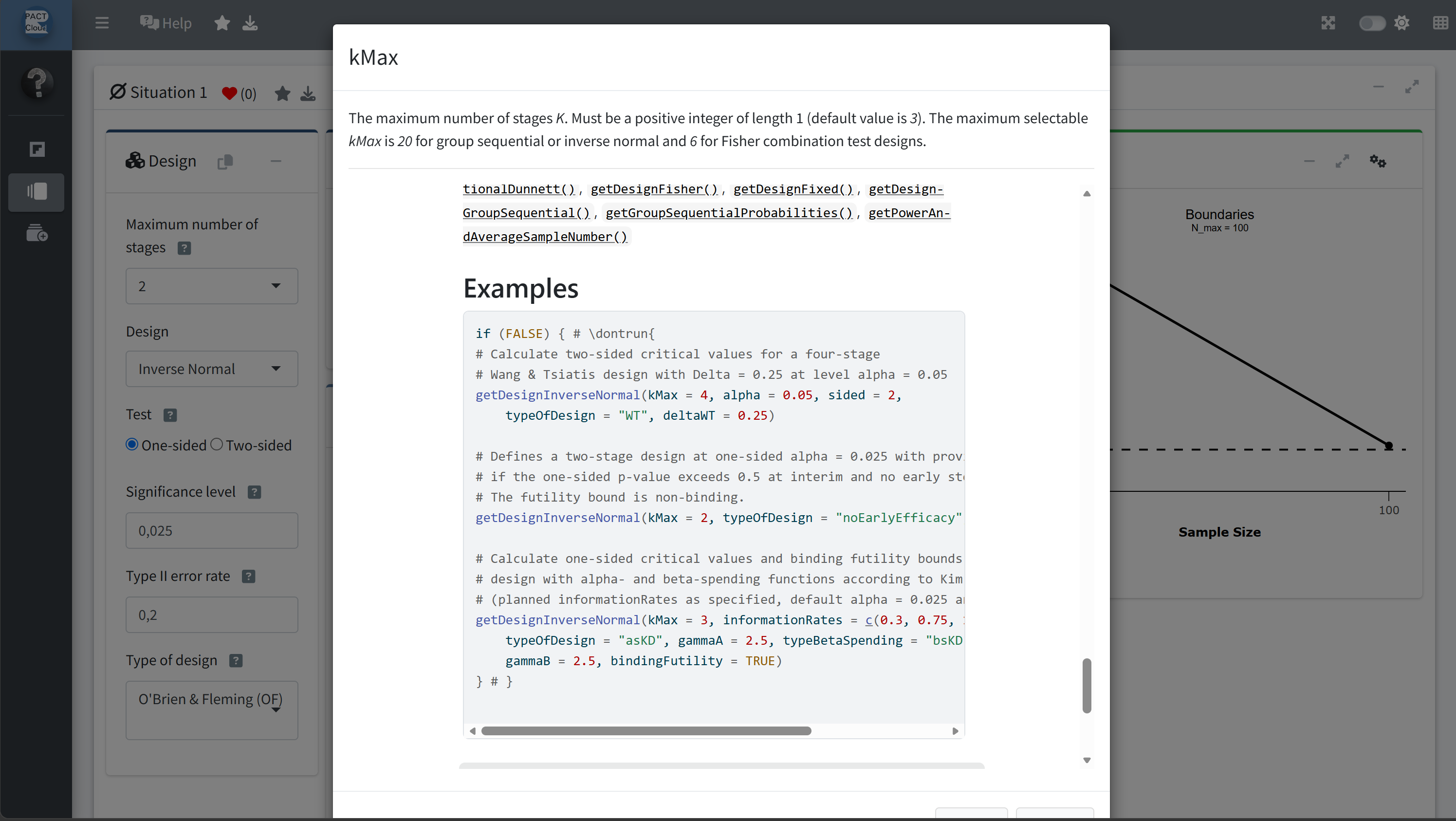This screenshot has width=1456, height=821.
Task: Click the scroll down arrow in help dialog
Action: point(1087,761)
